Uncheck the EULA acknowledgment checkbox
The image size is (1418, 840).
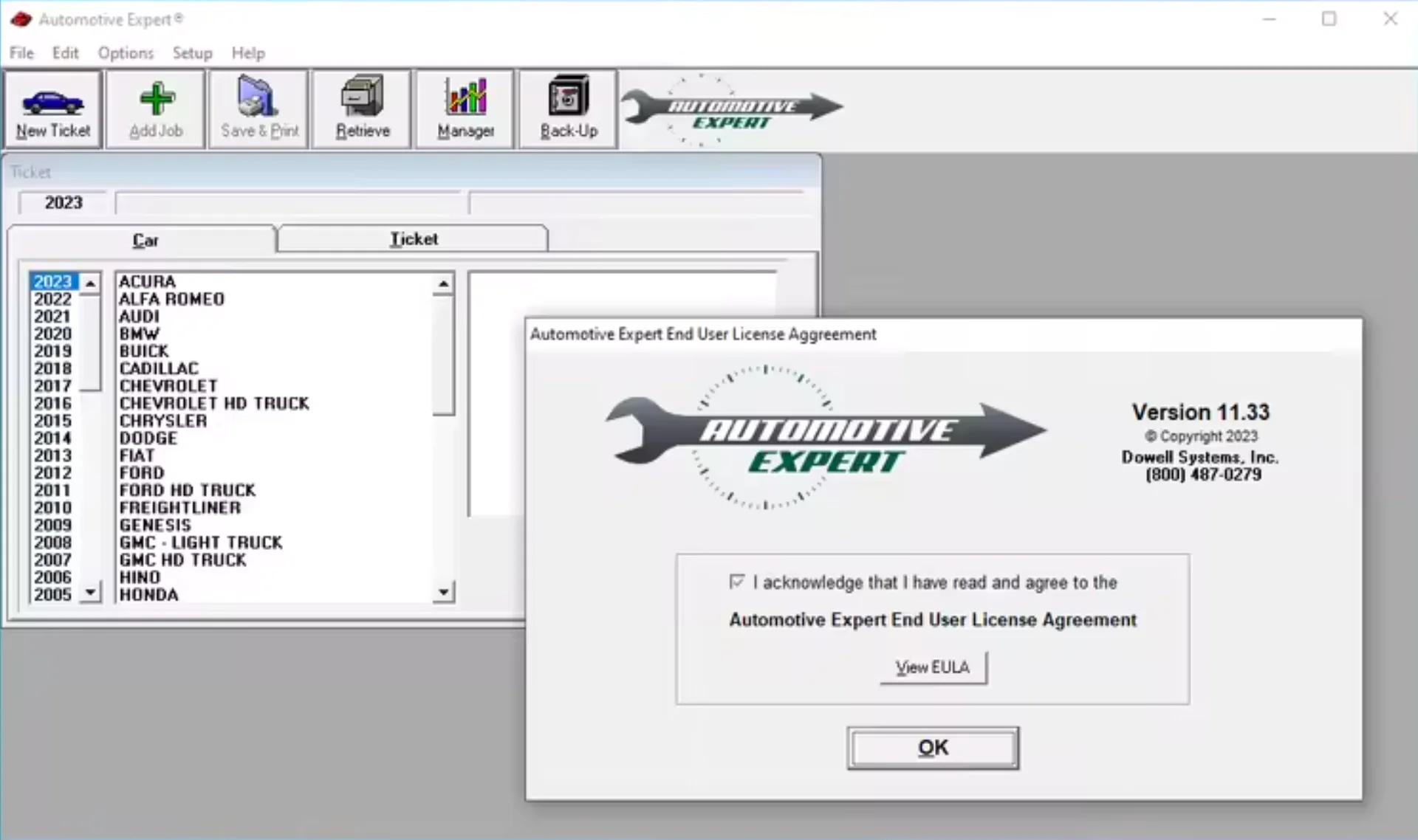click(736, 582)
